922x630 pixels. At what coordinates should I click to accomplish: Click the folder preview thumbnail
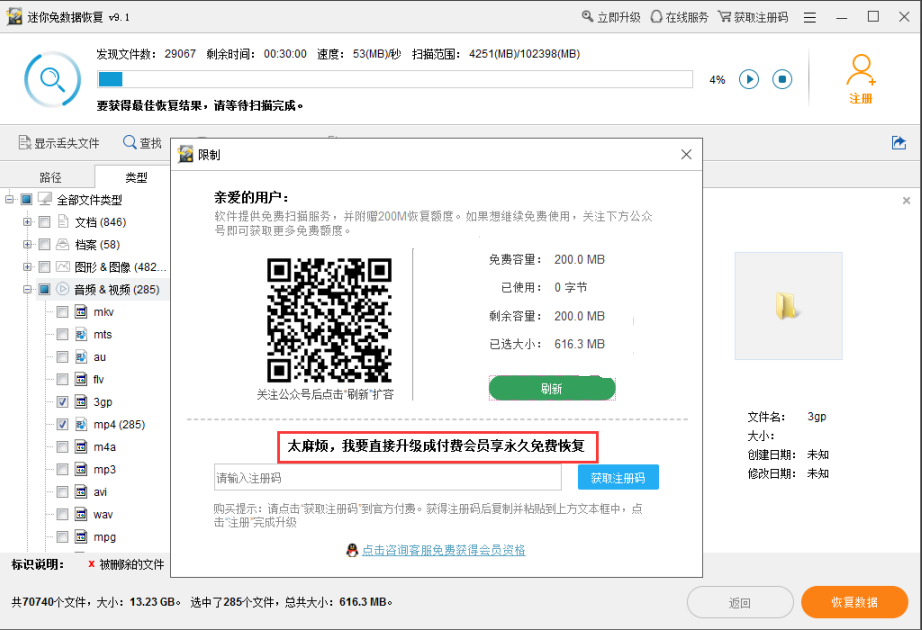pyautogui.click(x=788, y=306)
